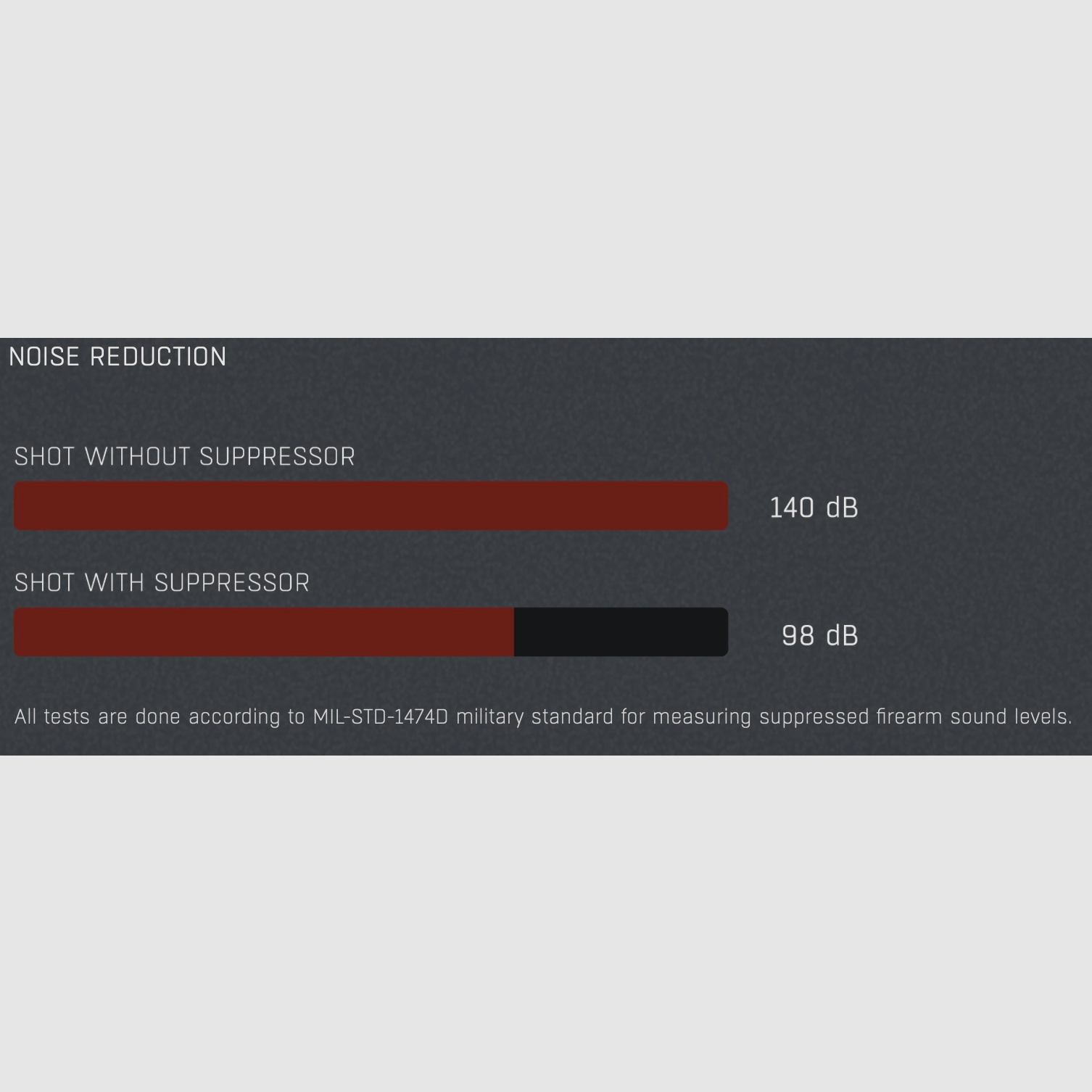Click the red filled part of suppressed bar
The height and width of the screenshot is (1092, 1092).
tap(264, 632)
